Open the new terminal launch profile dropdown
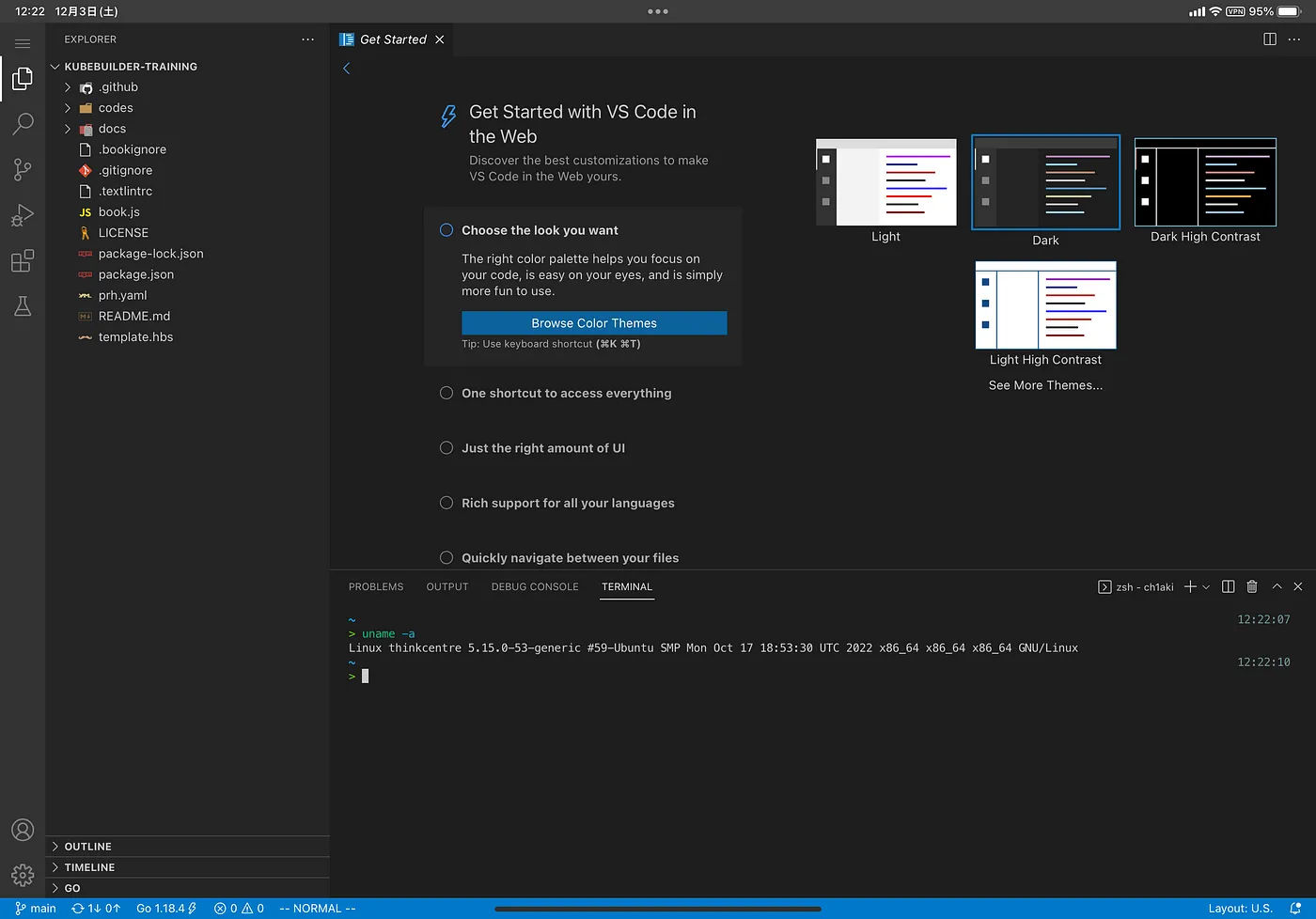The height and width of the screenshot is (919, 1316). (1206, 587)
